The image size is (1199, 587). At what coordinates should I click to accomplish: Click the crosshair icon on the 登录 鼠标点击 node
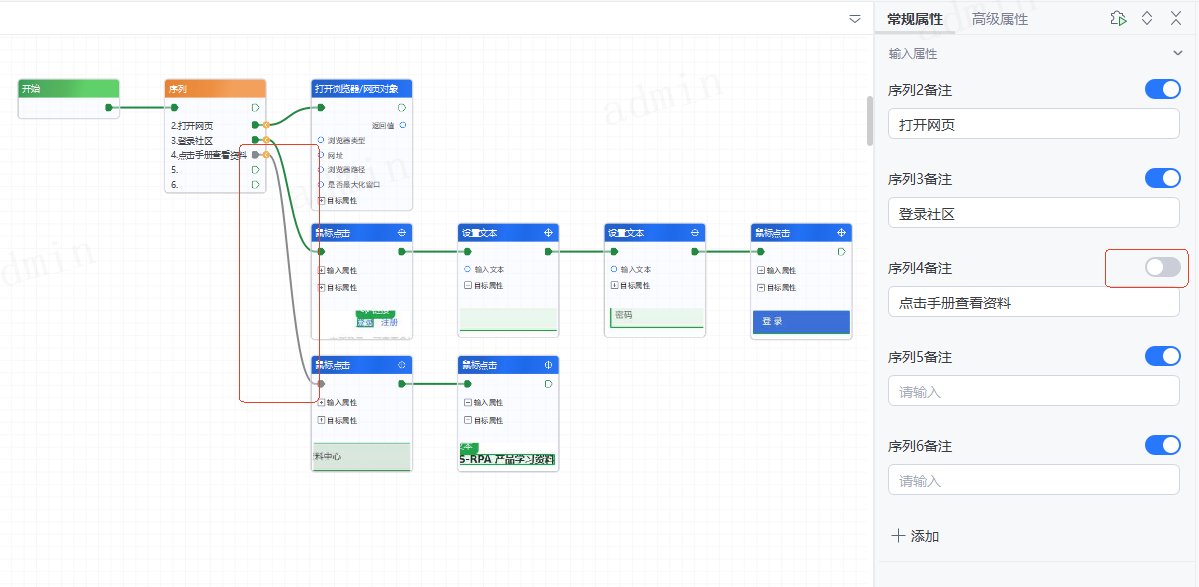[x=841, y=233]
